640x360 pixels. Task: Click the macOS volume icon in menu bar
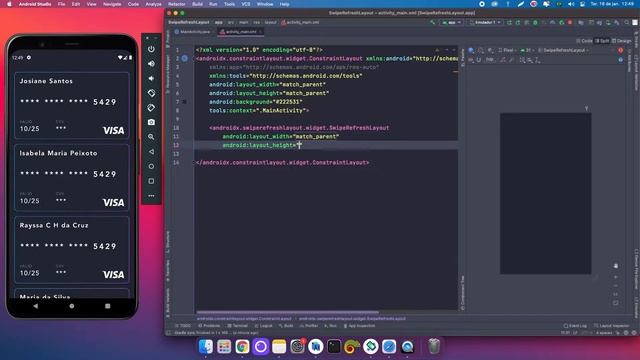(571, 4)
